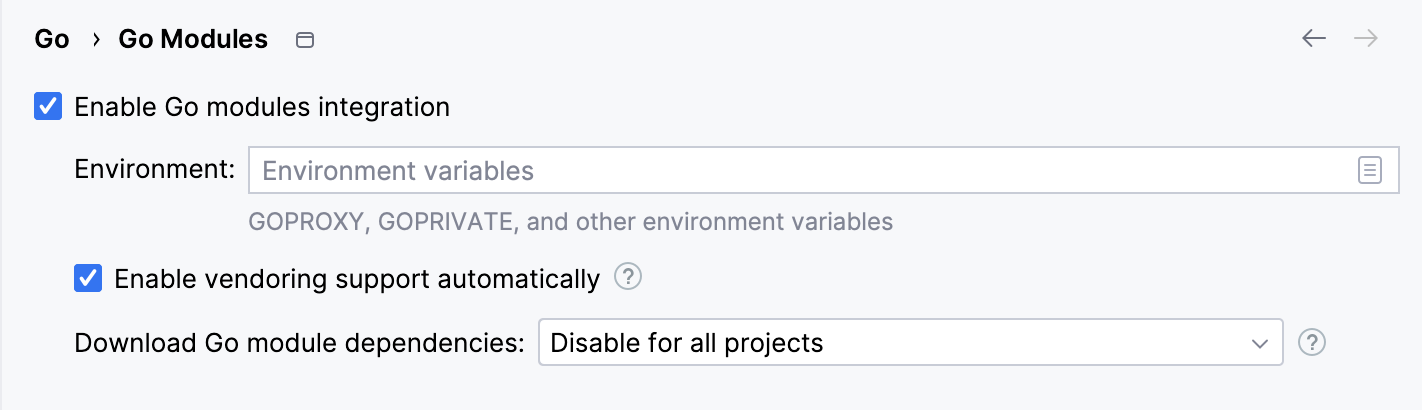Viewport: 1422px width, 410px height.
Task: Uncheck Enable Go modules integration checkbox
Action: click(48, 106)
